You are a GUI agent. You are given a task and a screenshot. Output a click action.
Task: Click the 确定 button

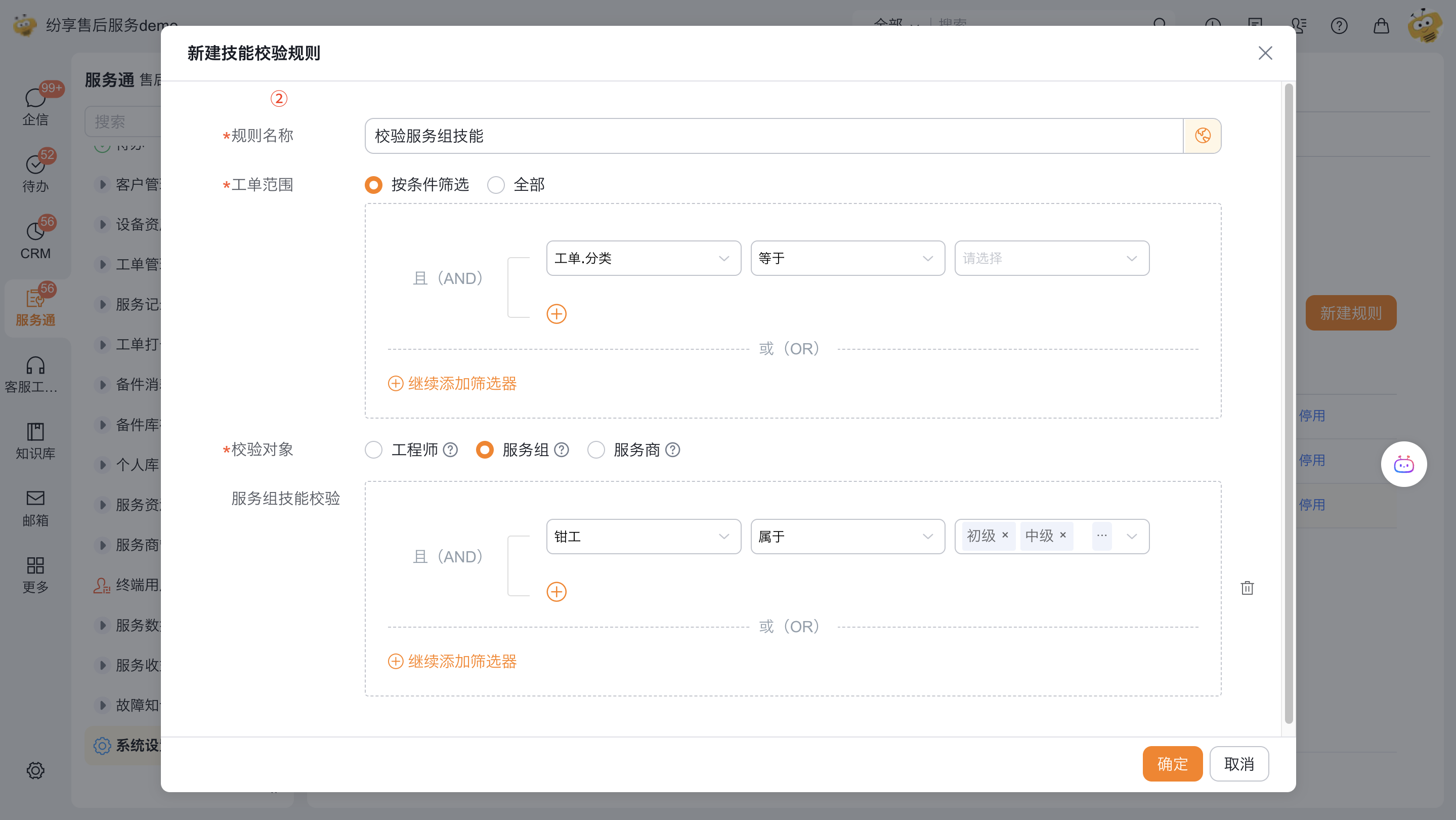1172,763
